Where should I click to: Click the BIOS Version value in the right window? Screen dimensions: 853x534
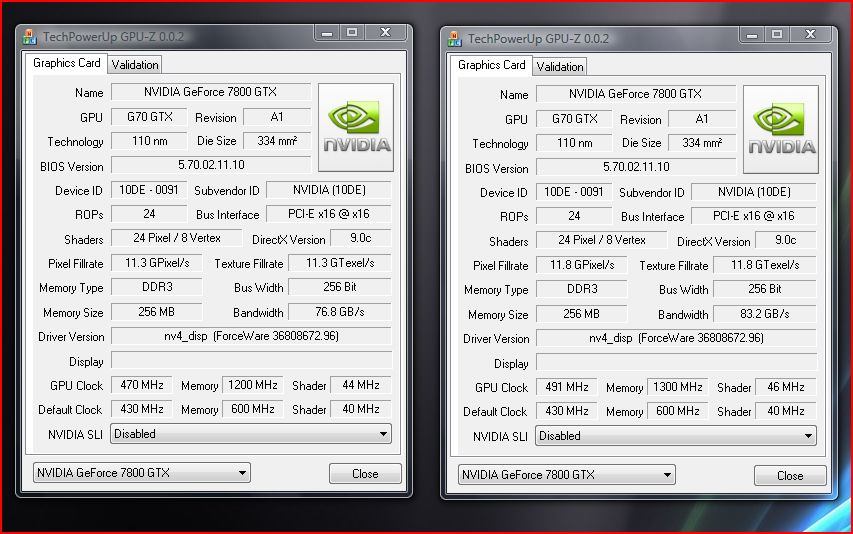click(635, 167)
